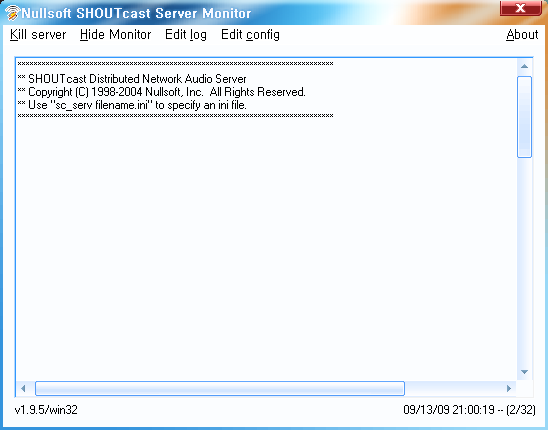Click the vertical scrollbar down arrow
This screenshot has height=430, width=548.
tap(524, 372)
